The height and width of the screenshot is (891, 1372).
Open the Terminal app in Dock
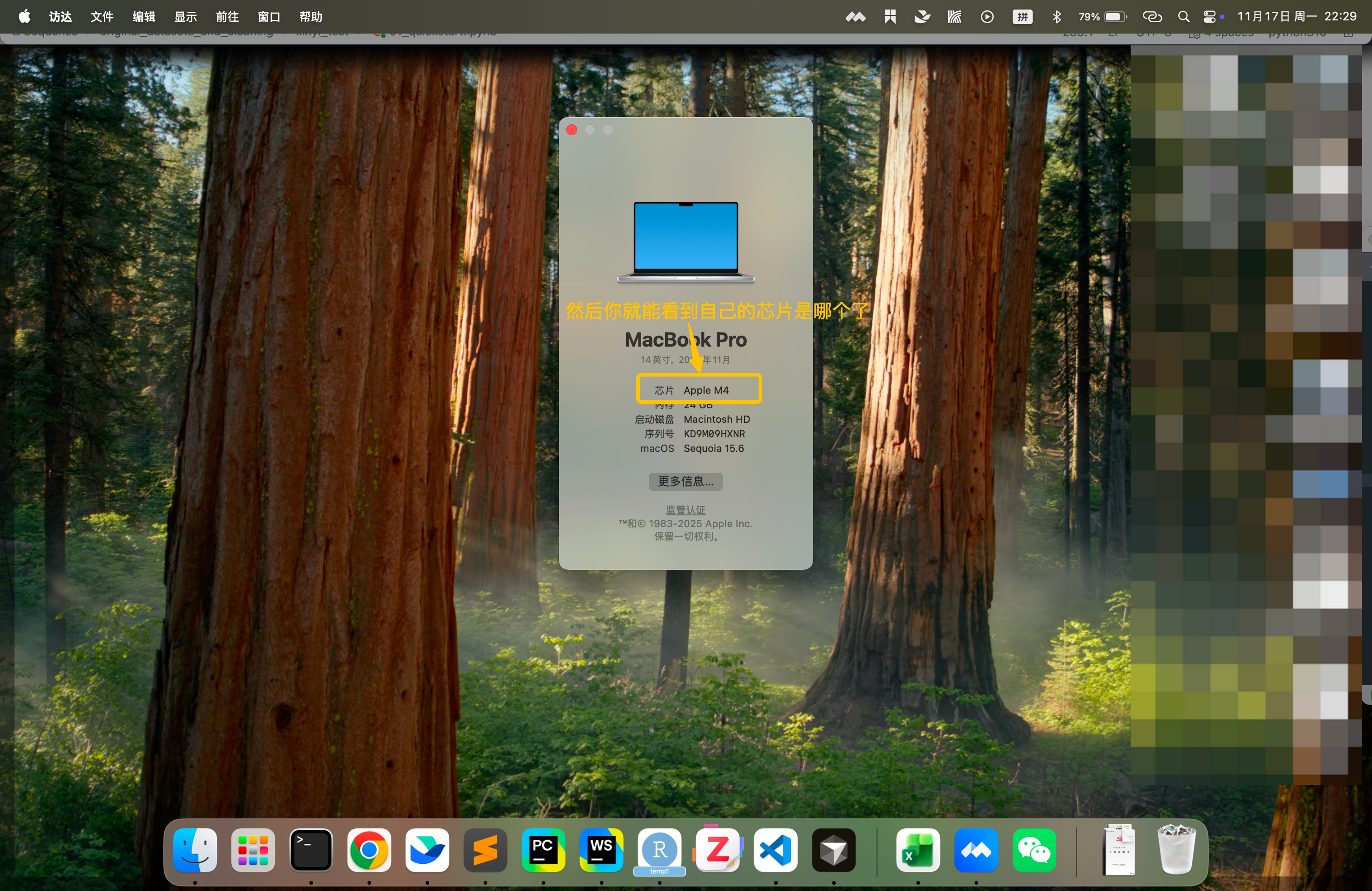click(x=311, y=850)
